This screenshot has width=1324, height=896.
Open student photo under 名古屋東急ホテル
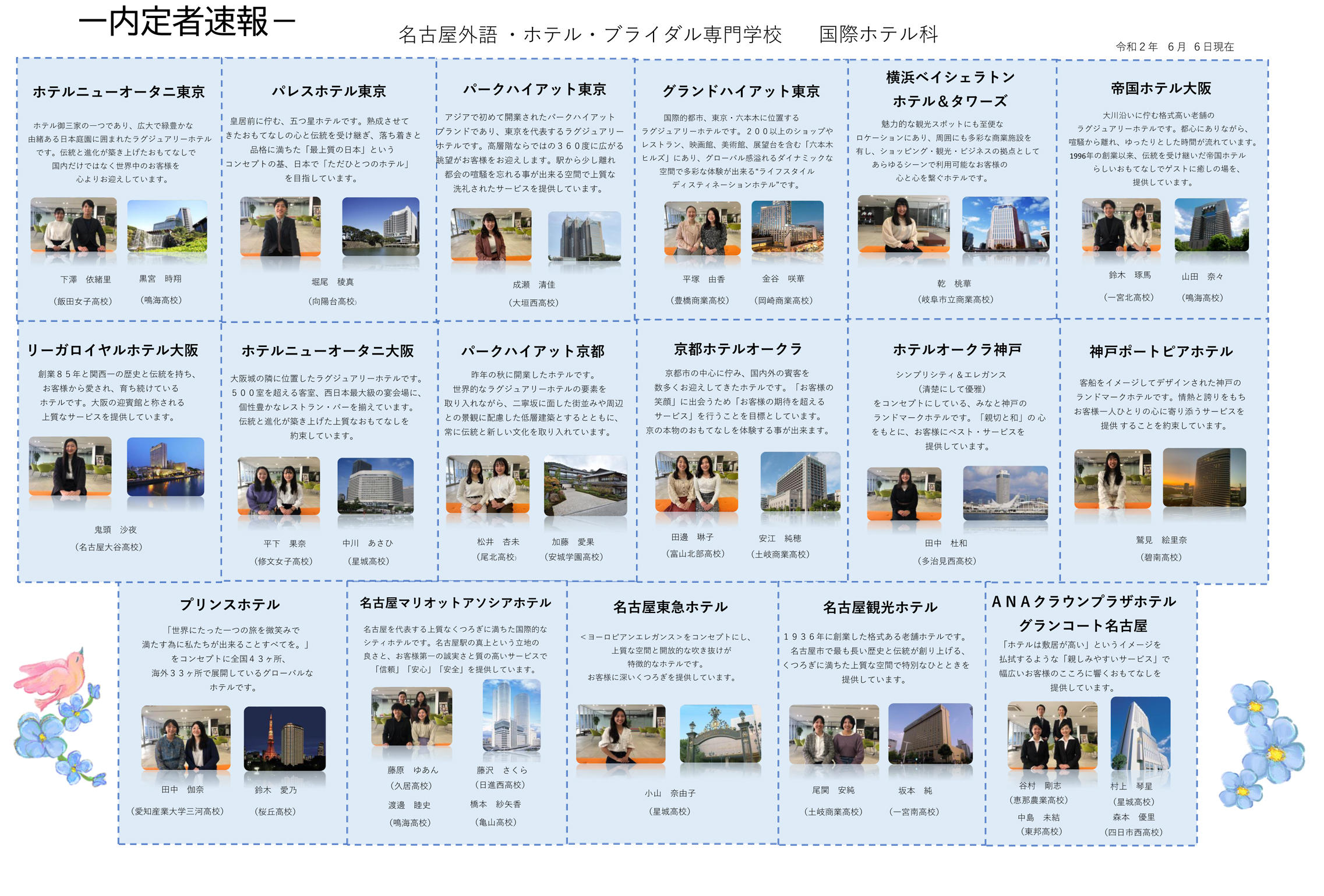coord(620,734)
